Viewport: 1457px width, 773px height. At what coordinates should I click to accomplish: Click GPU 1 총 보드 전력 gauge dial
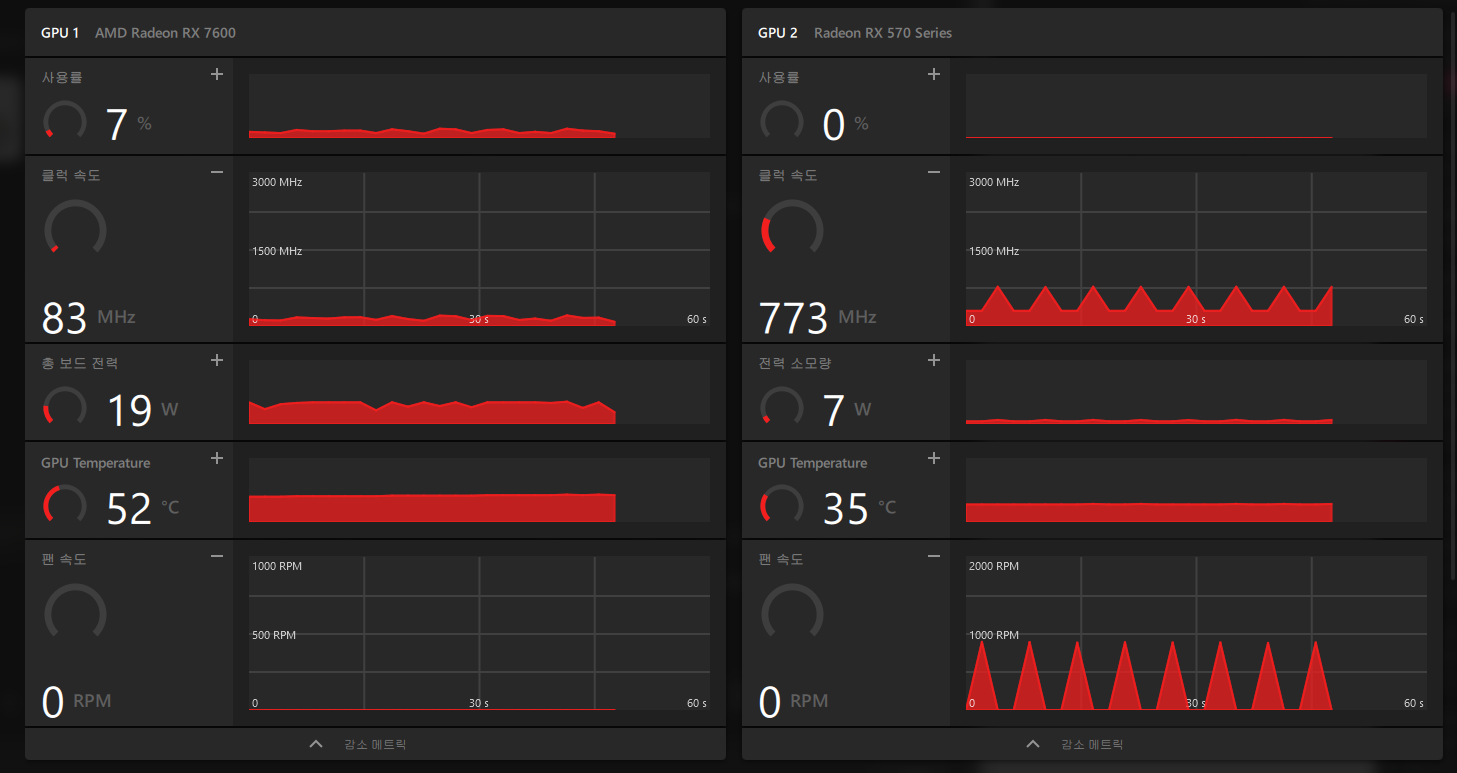click(x=65, y=406)
